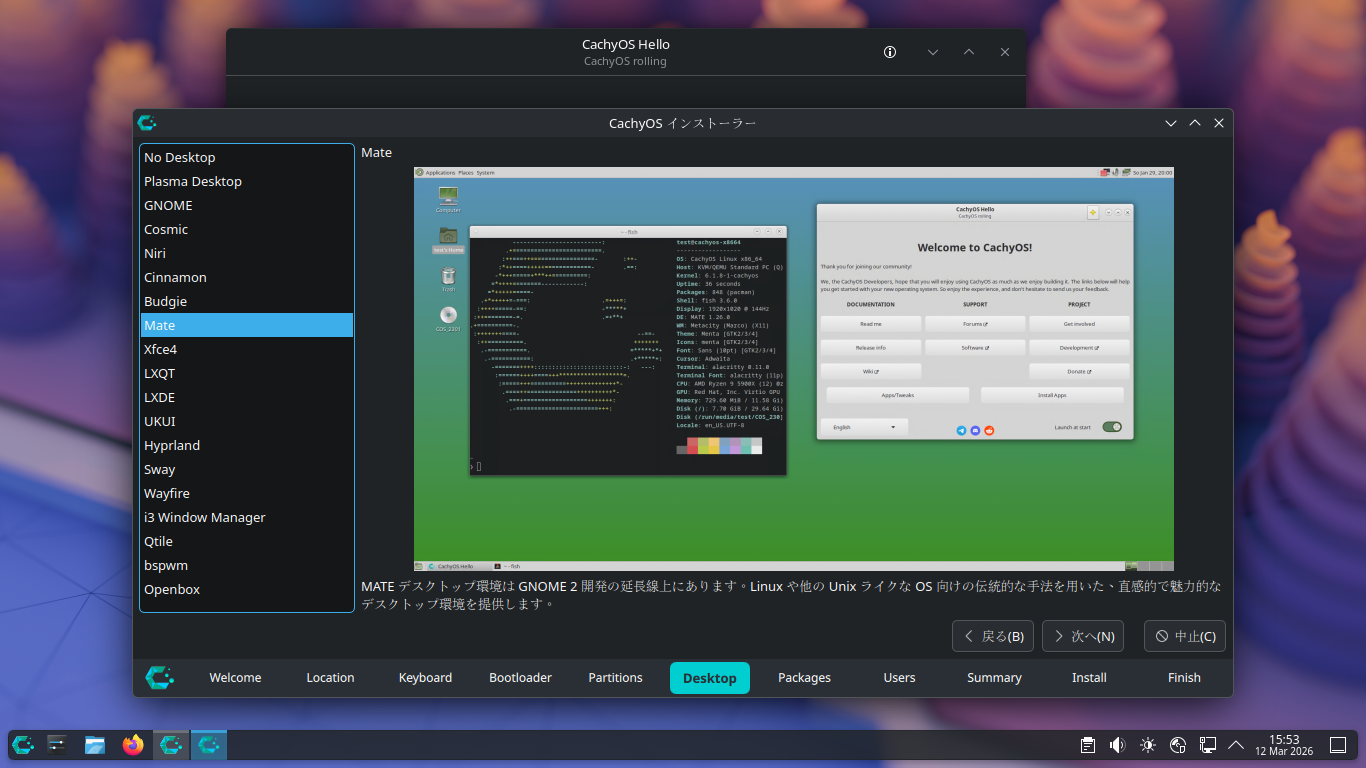The image size is (1366, 768).
Task: Click the 次へ(N) next button
Action: tap(1083, 636)
